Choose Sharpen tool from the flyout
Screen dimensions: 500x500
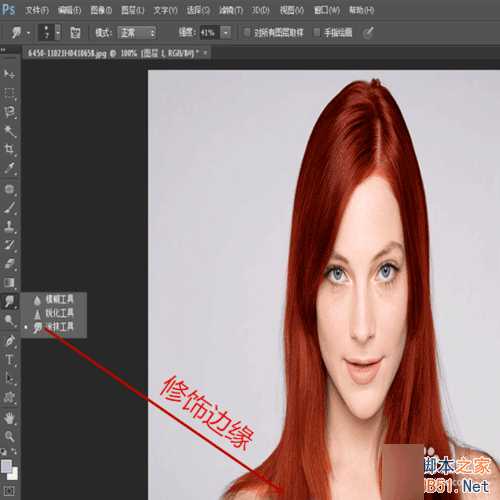pyautogui.click(x=53, y=313)
